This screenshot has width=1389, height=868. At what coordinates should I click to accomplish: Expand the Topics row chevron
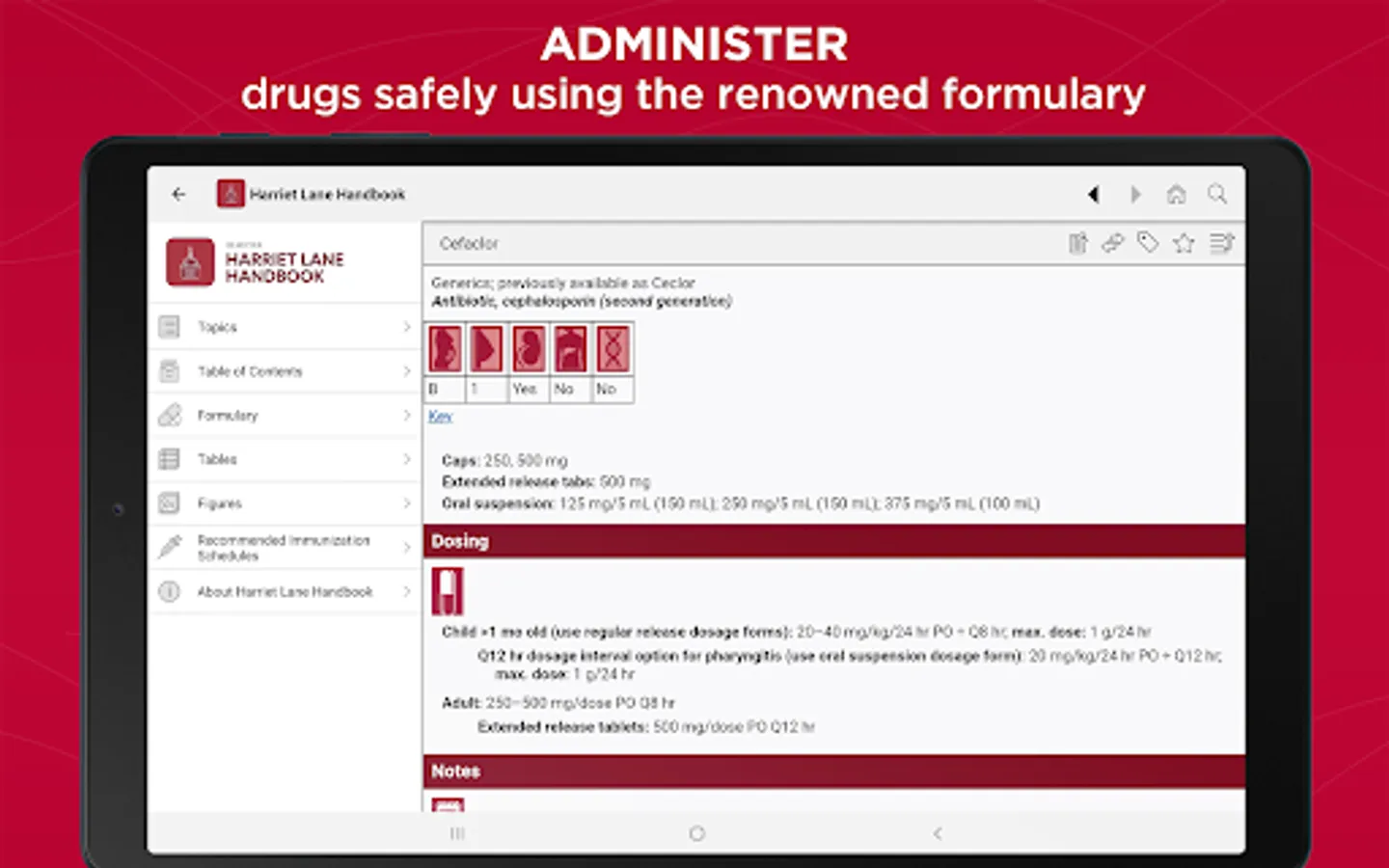pos(406,327)
